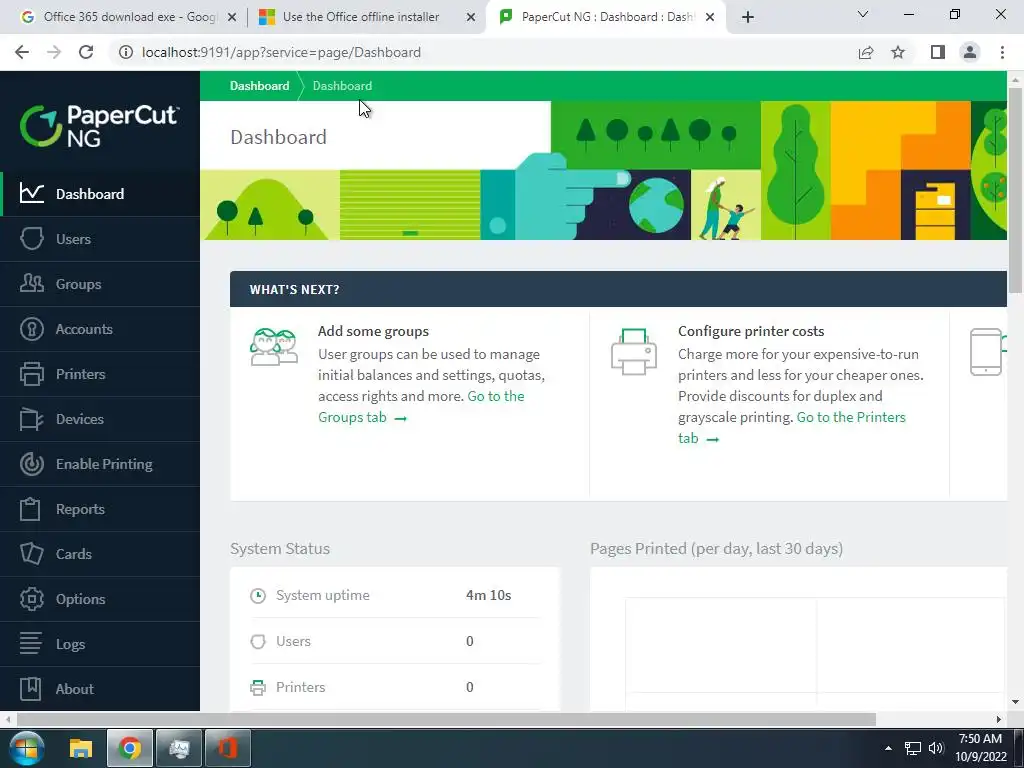Click the Users status row icon
The width and height of the screenshot is (1024, 768).
258,641
